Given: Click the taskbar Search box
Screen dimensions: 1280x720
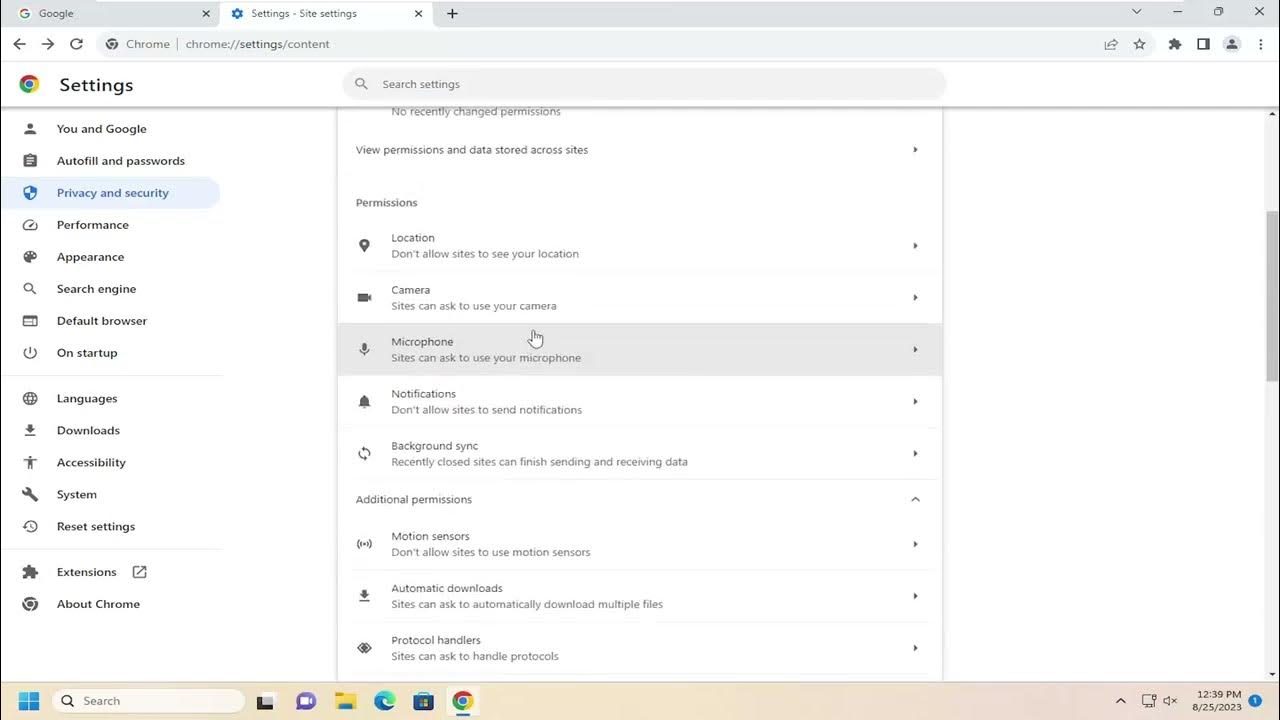Looking at the screenshot, I should point(148,701).
